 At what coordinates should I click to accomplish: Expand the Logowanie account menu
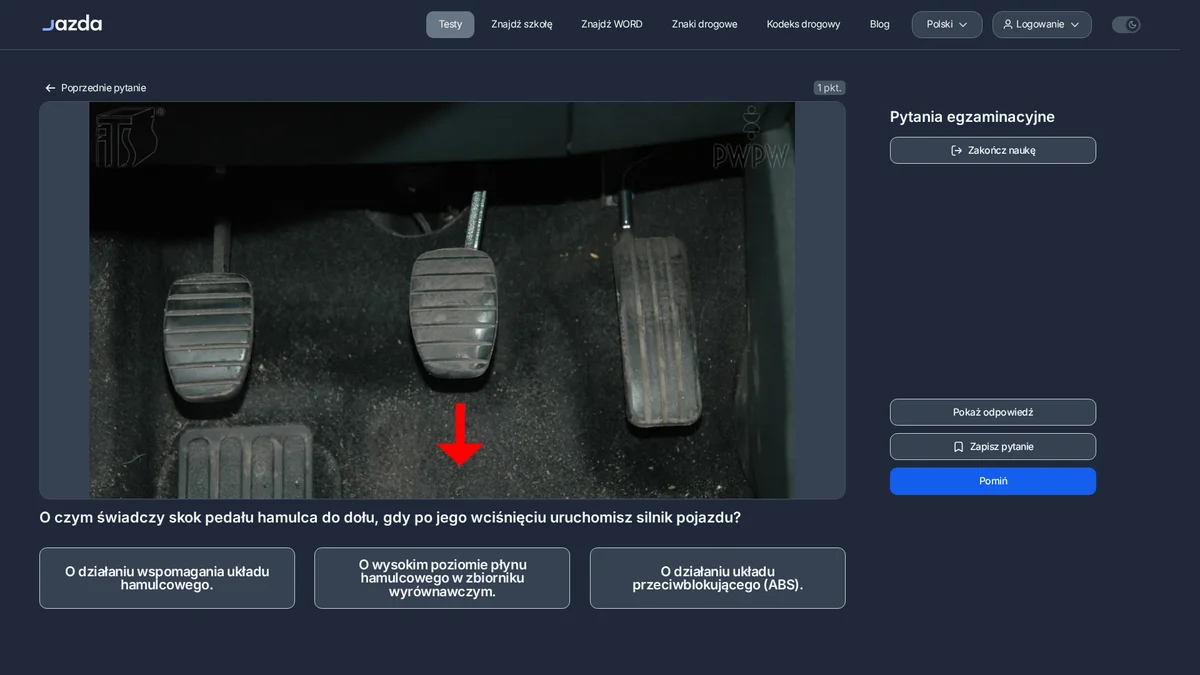click(x=1042, y=24)
